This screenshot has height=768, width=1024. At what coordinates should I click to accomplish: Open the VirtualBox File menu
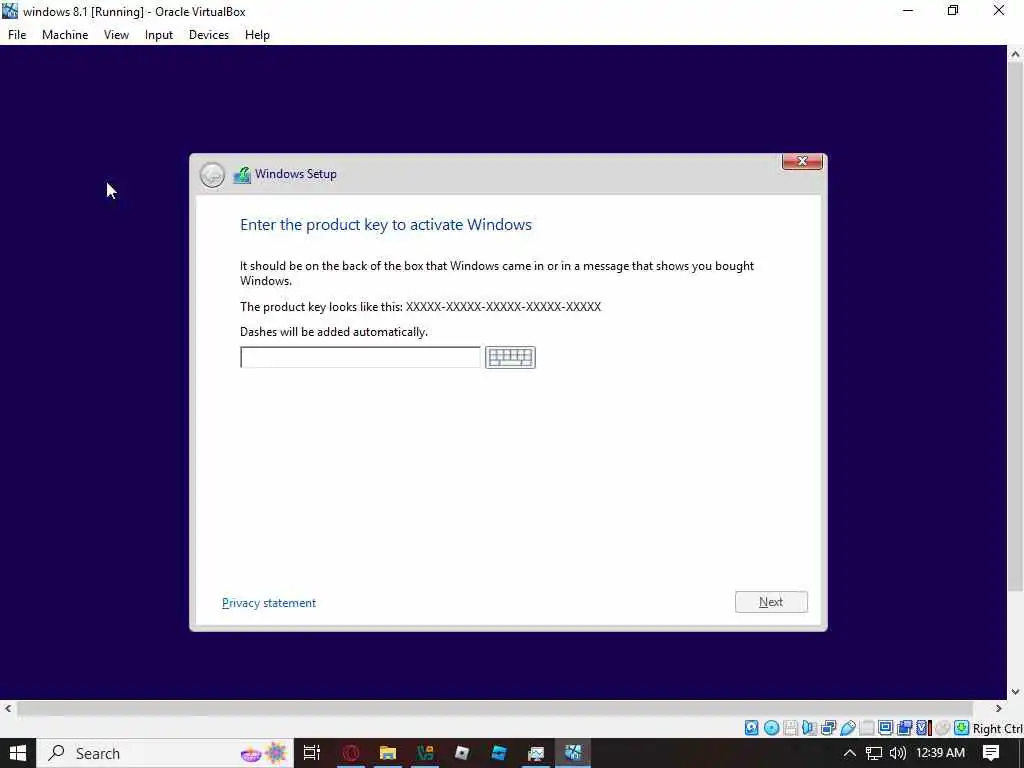coord(17,35)
